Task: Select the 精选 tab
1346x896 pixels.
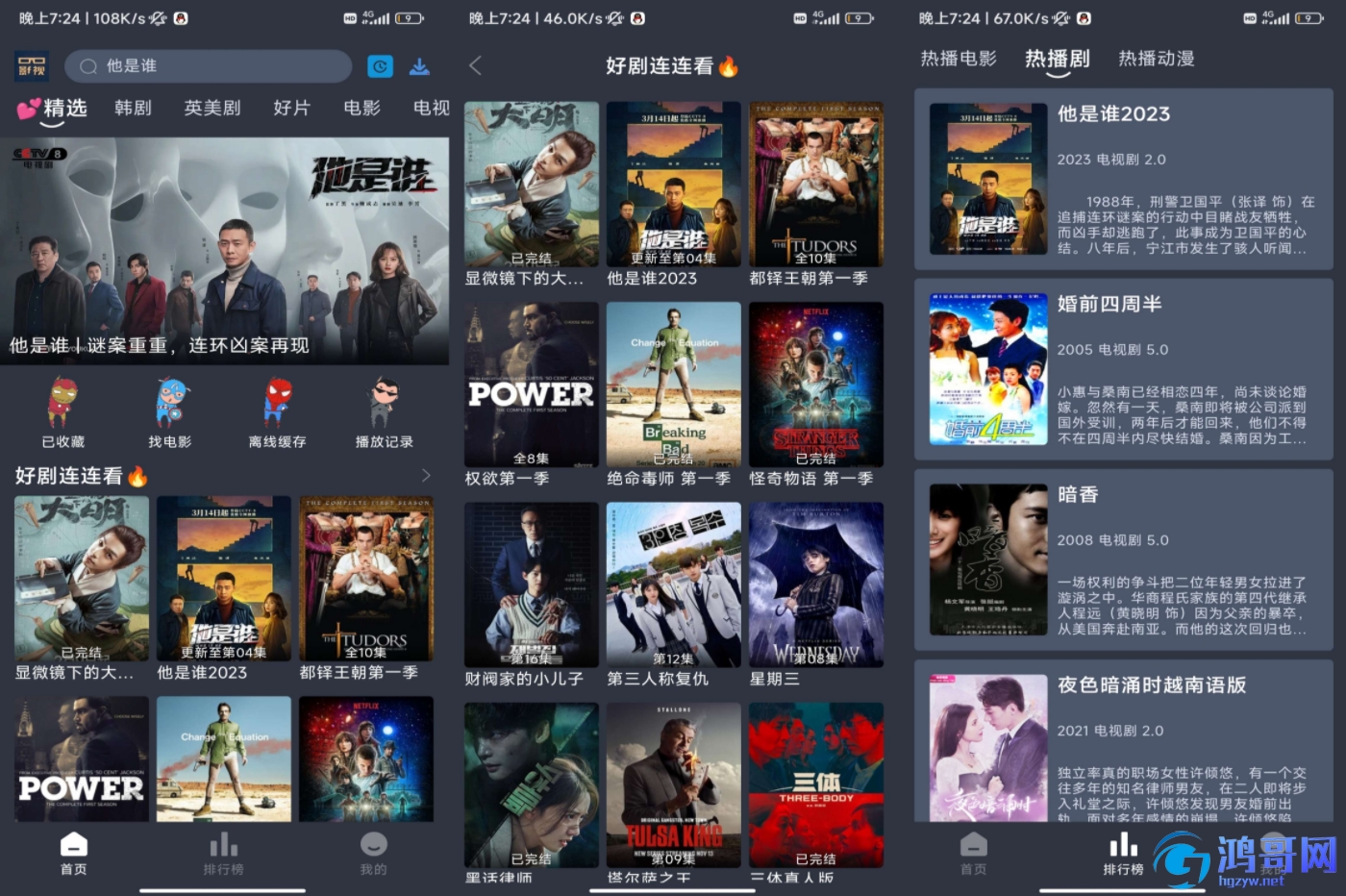Action: tap(54, 109)
